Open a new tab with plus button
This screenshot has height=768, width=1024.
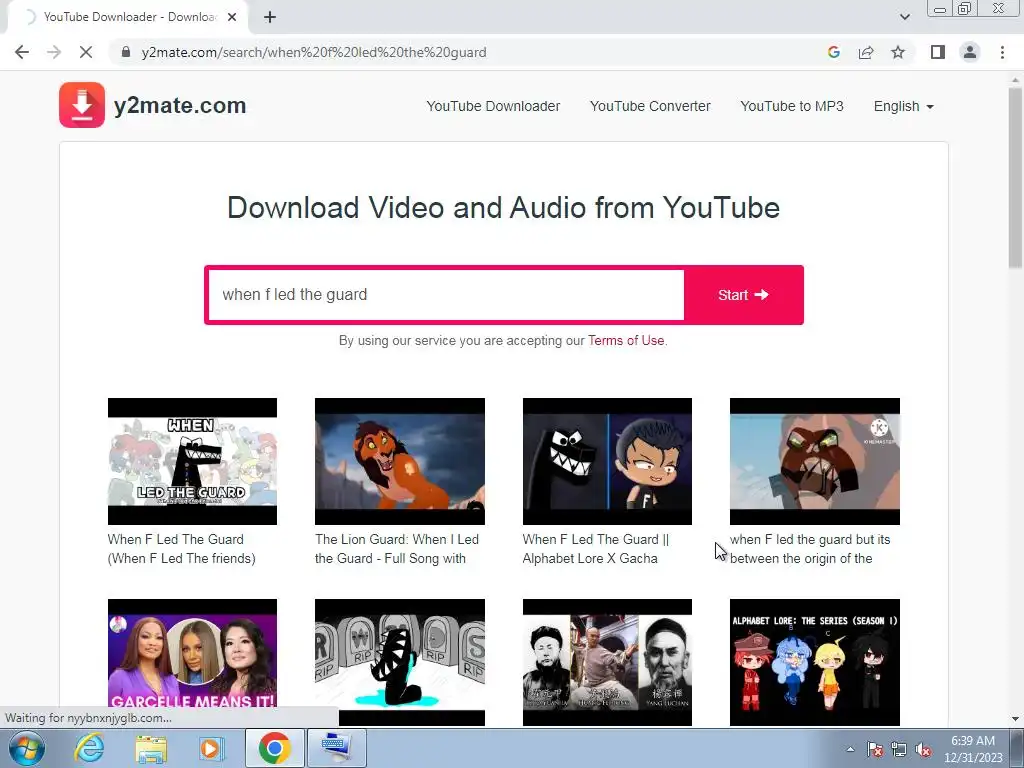(x=270, y=18)
